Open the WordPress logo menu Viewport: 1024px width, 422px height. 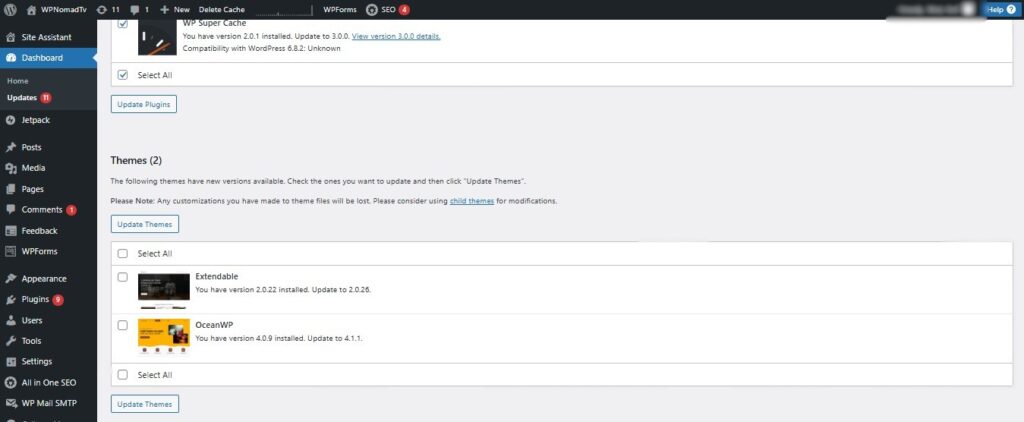[10, 10]
